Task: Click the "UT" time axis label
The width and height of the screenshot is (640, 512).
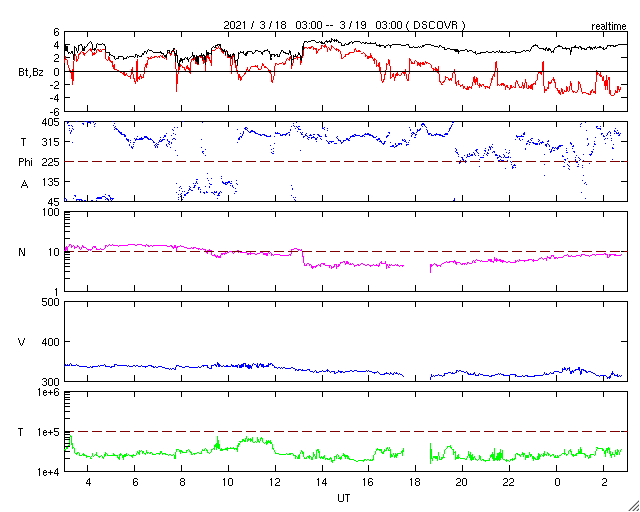Action: (344, 498)
